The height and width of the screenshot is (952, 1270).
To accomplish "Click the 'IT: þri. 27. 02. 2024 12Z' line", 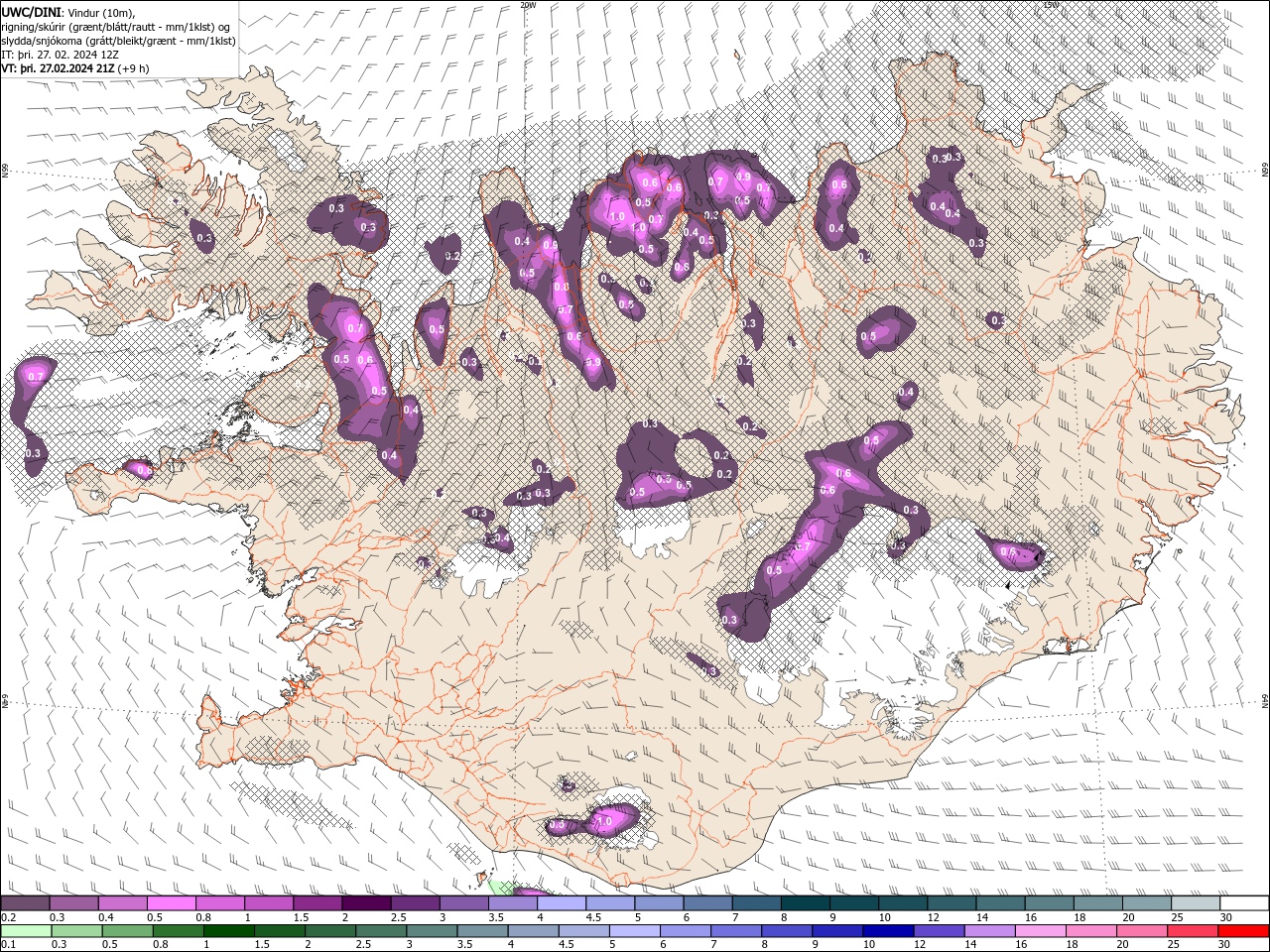I will point(58,55).
